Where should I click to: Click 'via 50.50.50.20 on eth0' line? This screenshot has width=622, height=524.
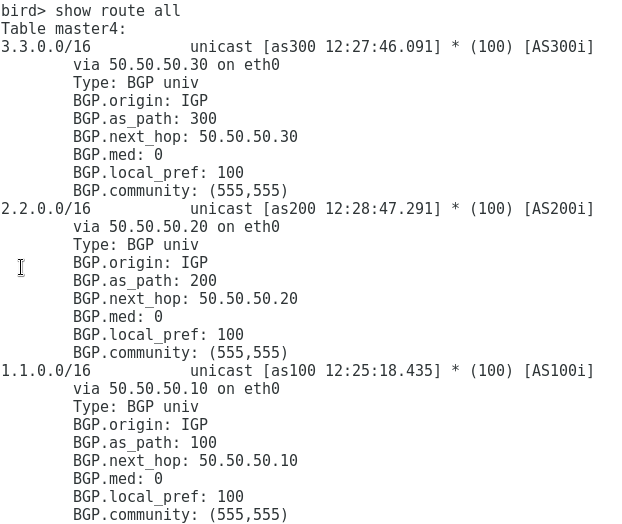pos(177,226)
